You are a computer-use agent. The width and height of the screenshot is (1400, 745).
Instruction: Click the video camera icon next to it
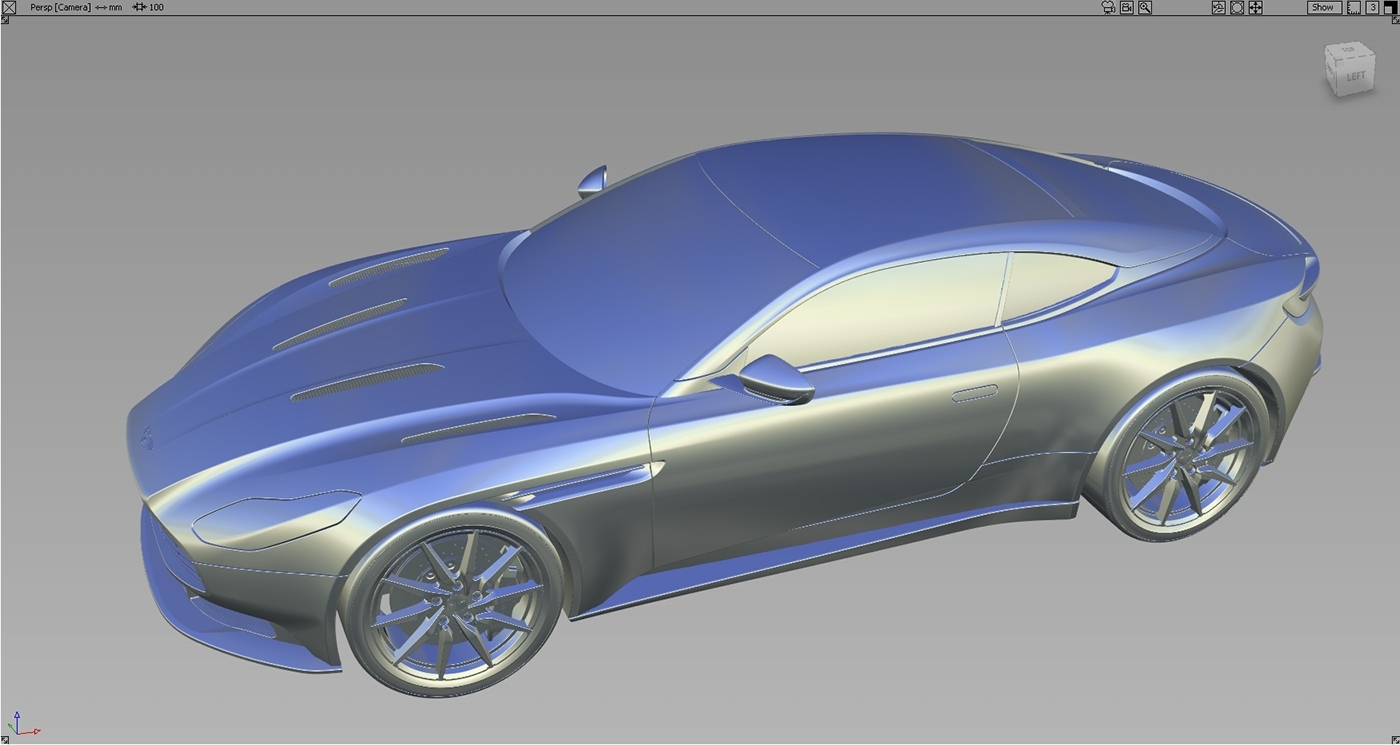click(x=1125, y=7)
